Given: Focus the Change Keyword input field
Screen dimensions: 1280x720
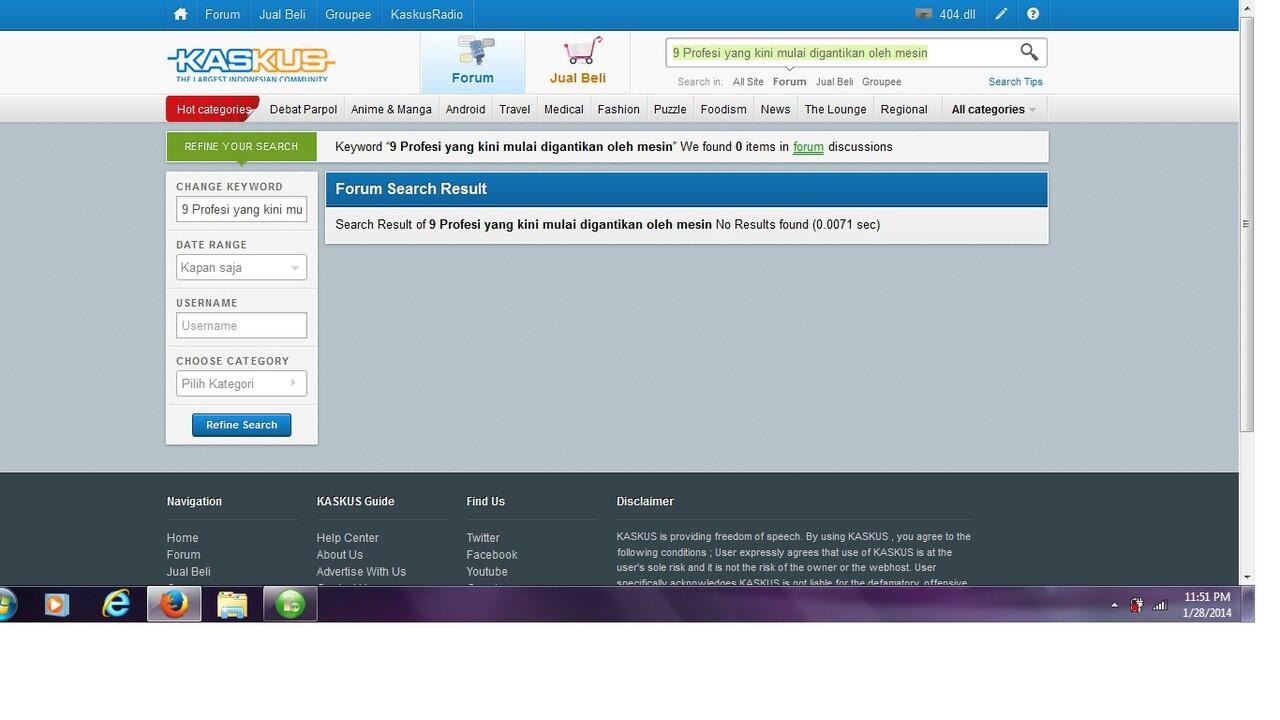Looking at the screenshot, I should (x=241, y=209).
